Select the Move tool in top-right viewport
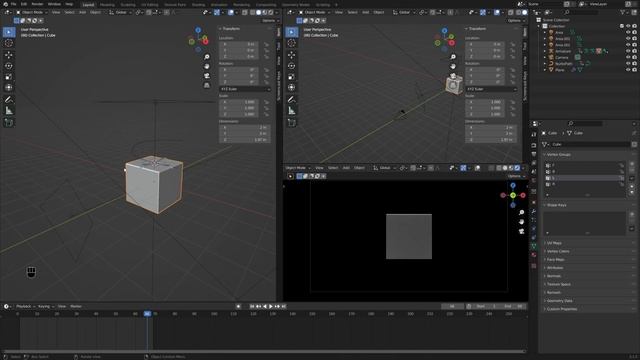This screenshot has width=640, height=360. pyautogui.click(x=291, y=55)
